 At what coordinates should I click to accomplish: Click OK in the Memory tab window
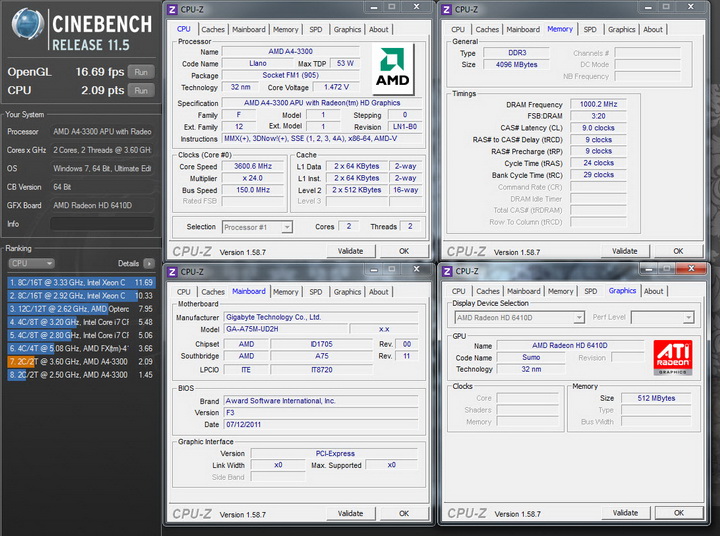[678, 251]
